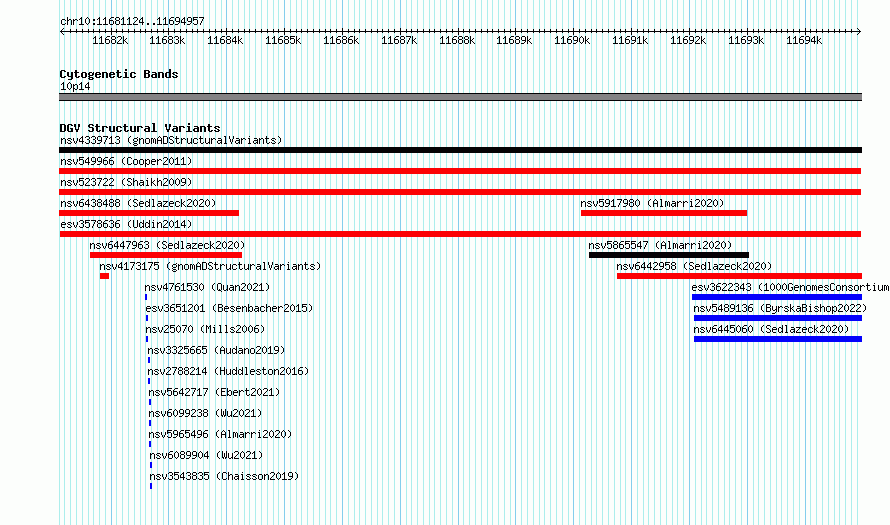Click the chr10:11681124..11694957 coordinate text
Screen dimensions: 890x525
tap(132, 21)
